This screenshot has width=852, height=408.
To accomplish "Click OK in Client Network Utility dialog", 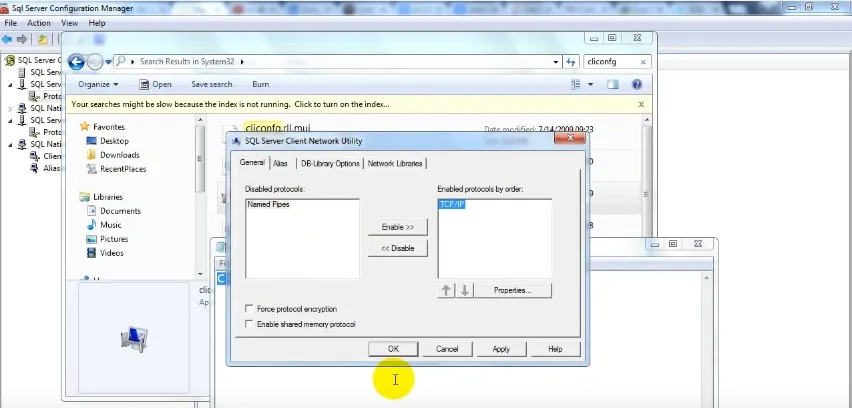I will point(393,349).
